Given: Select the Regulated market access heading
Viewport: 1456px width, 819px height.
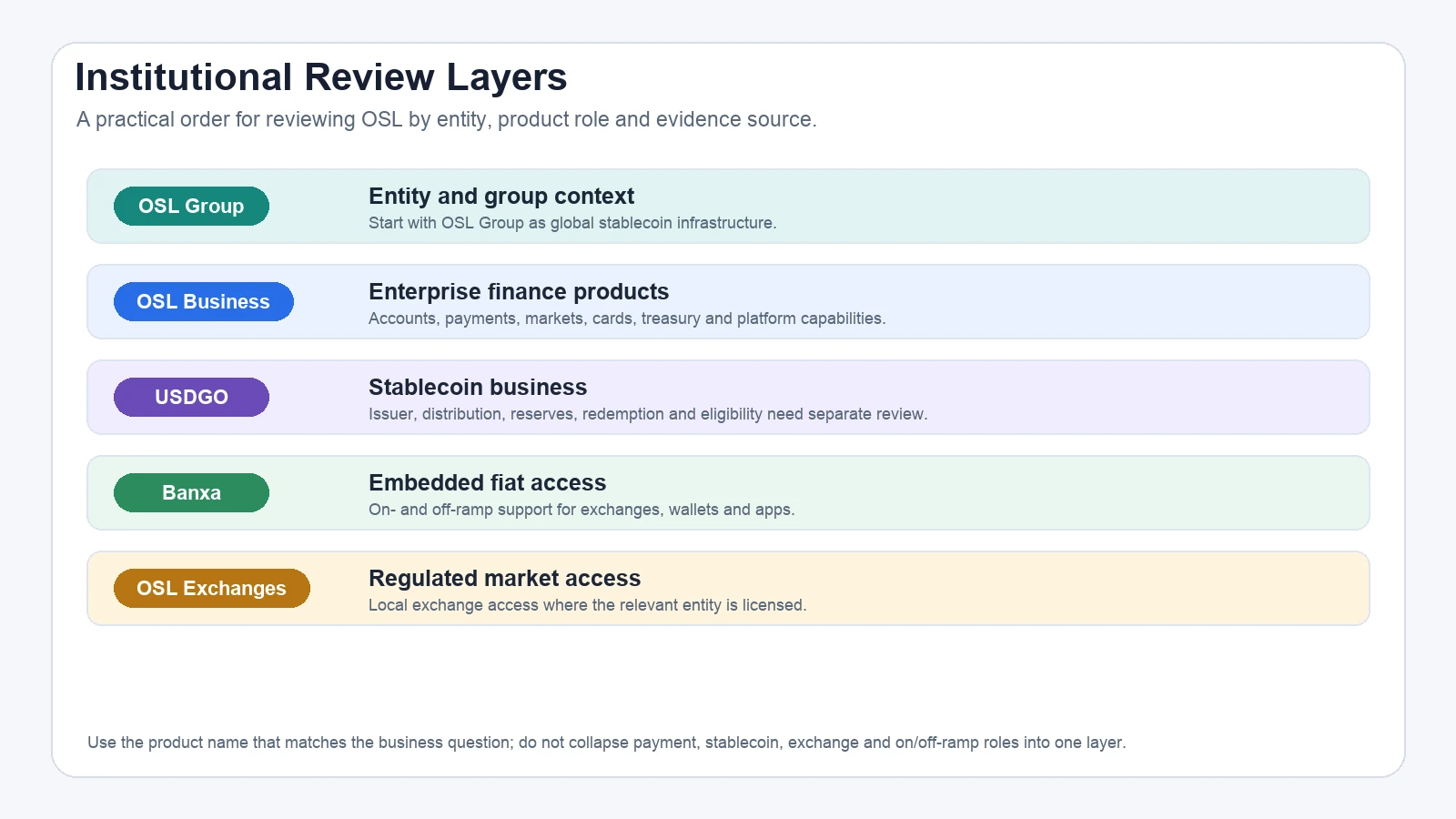Looking at the screenshot, I should click(504, 579).
